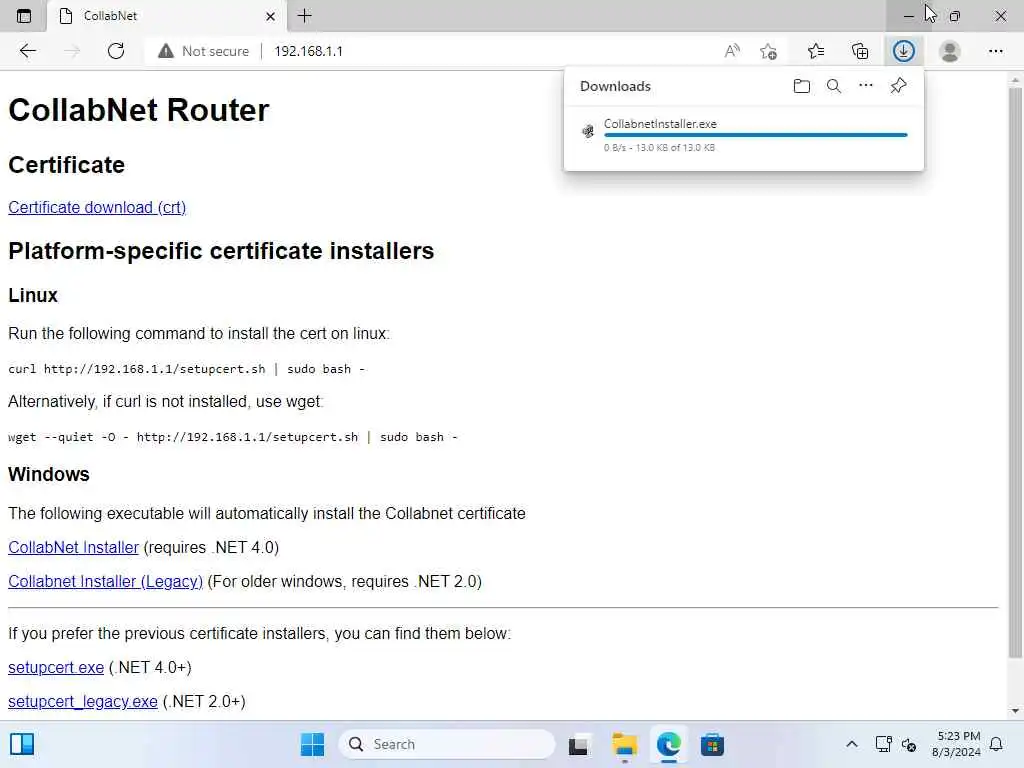The width and height of the screenshot is (1024, 768).
Task: Open notifications bell icon
Action: click(x=997, y=744)
